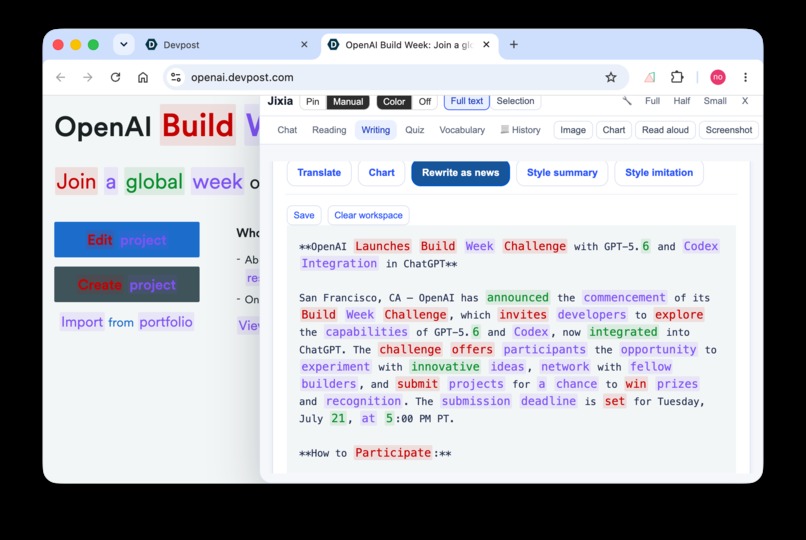Open the Chrome three-dot menu
The width and height of the screenshot is (806, 540).
(x=745, y=77)
